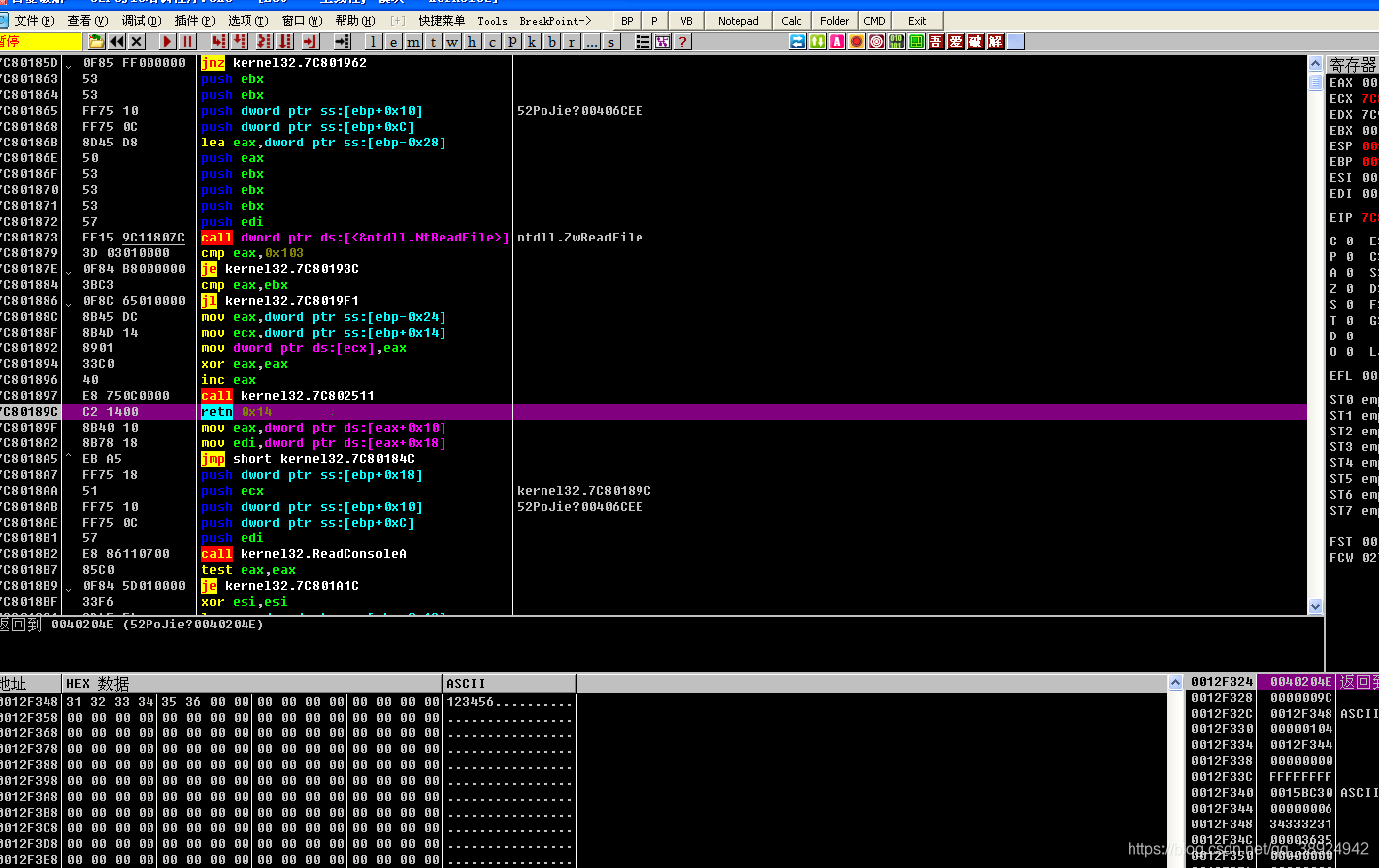Click the Step Into toolbar icon
Viewport: 1379px width, 868px height.
point(218,41)
